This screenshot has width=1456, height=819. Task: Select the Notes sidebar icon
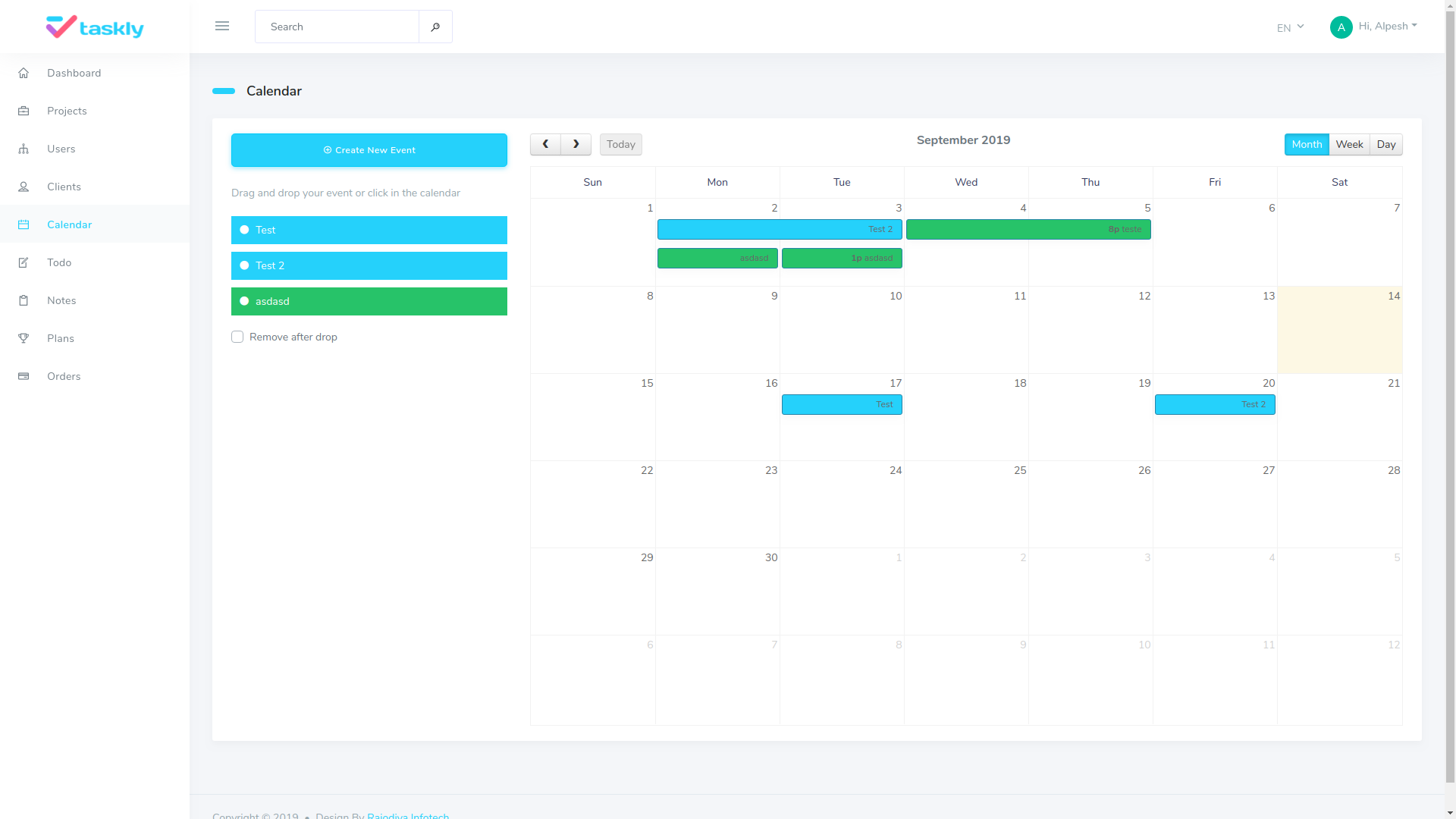coord(24,300)
